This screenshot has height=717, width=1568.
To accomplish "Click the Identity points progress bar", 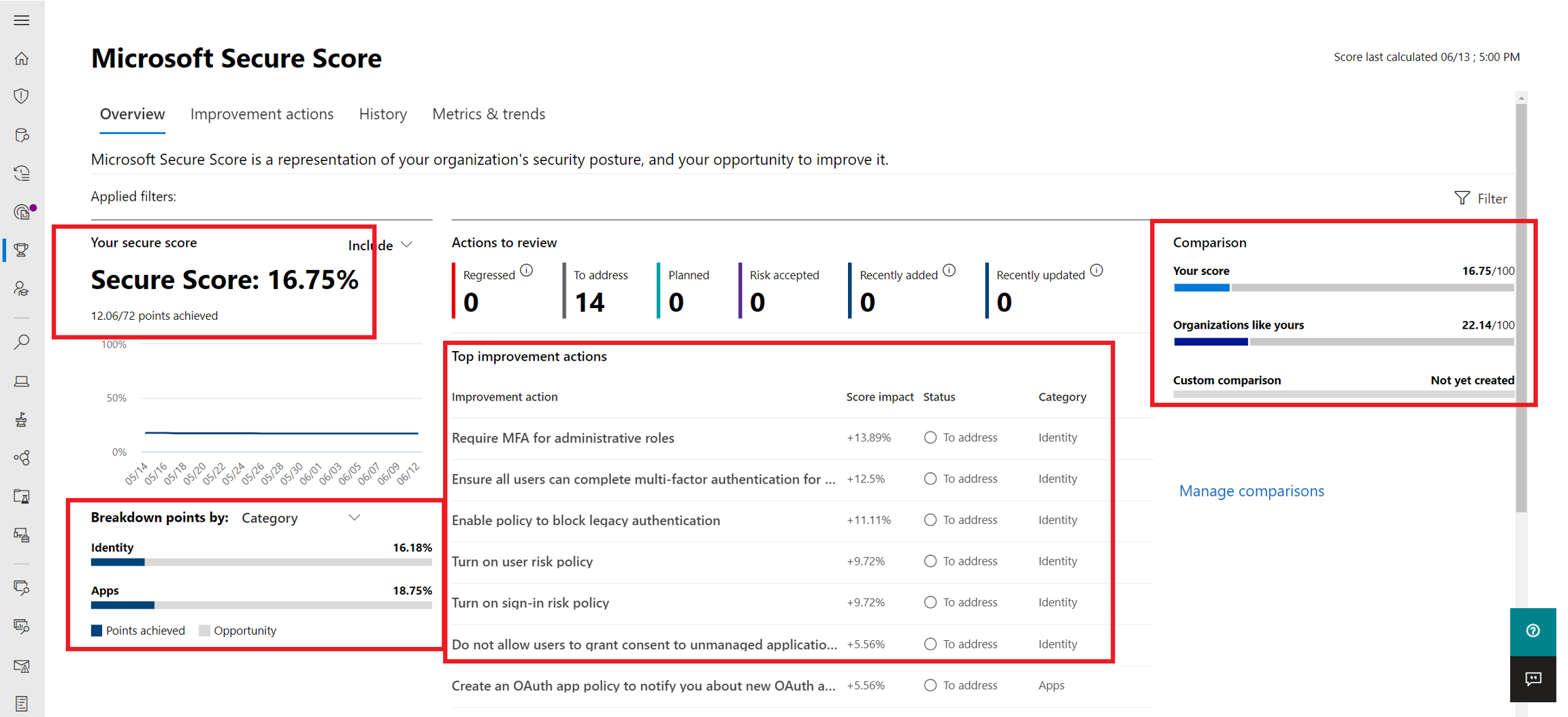I will 261,563.
